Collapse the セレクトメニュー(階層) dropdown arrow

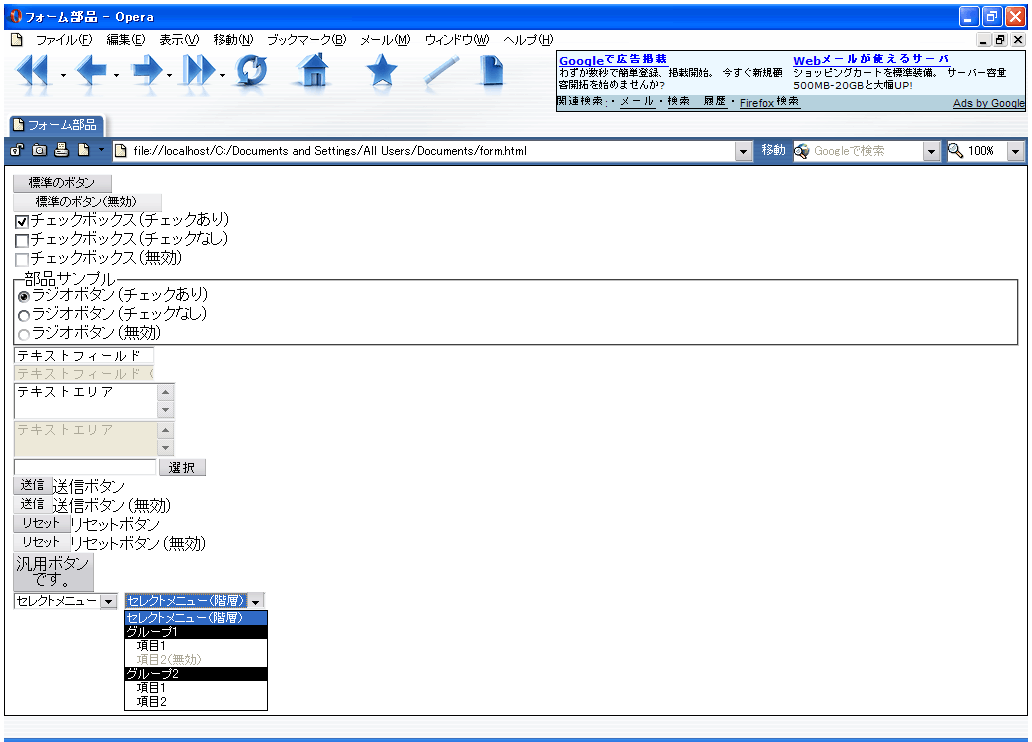click(x=256, y=601)
